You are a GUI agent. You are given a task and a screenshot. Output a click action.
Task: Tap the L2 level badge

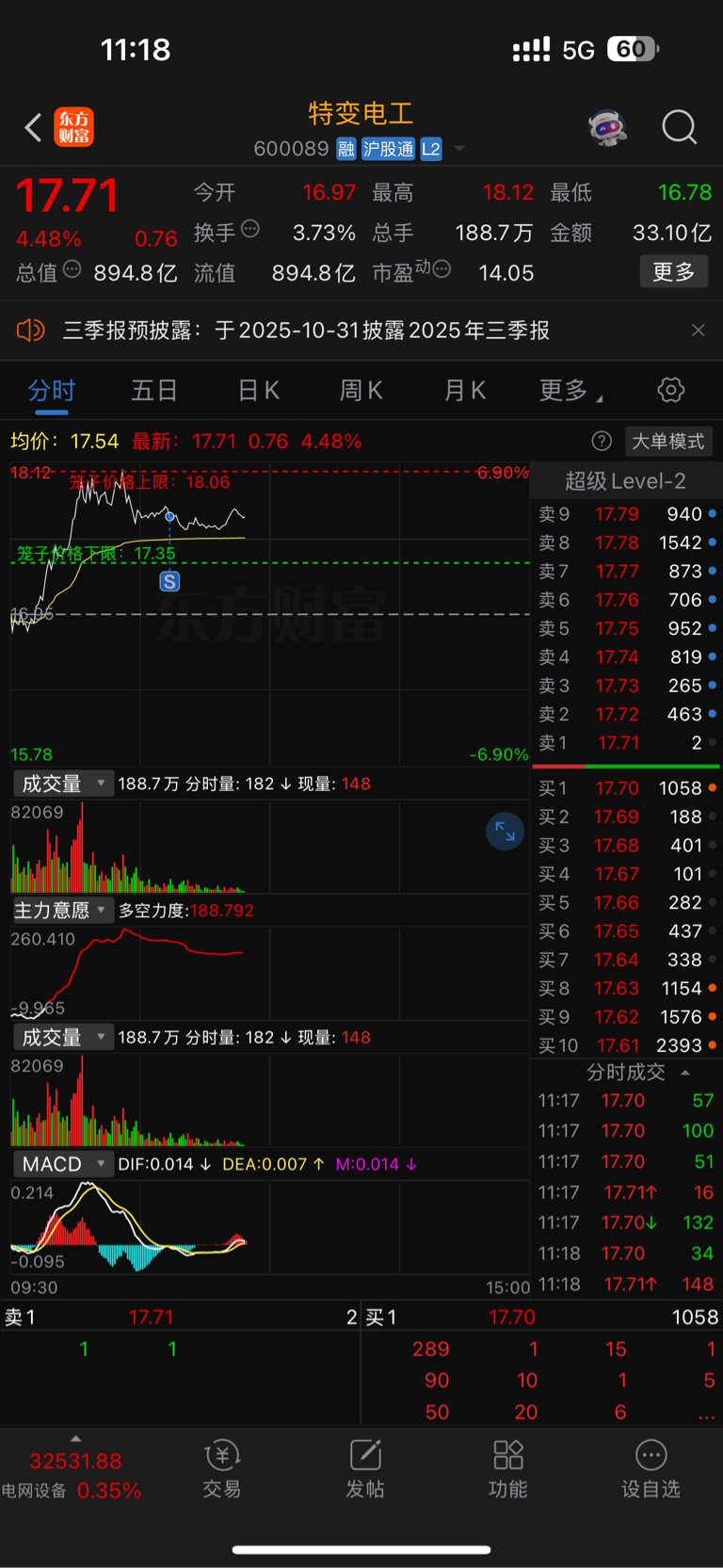(x=431, y=149)
